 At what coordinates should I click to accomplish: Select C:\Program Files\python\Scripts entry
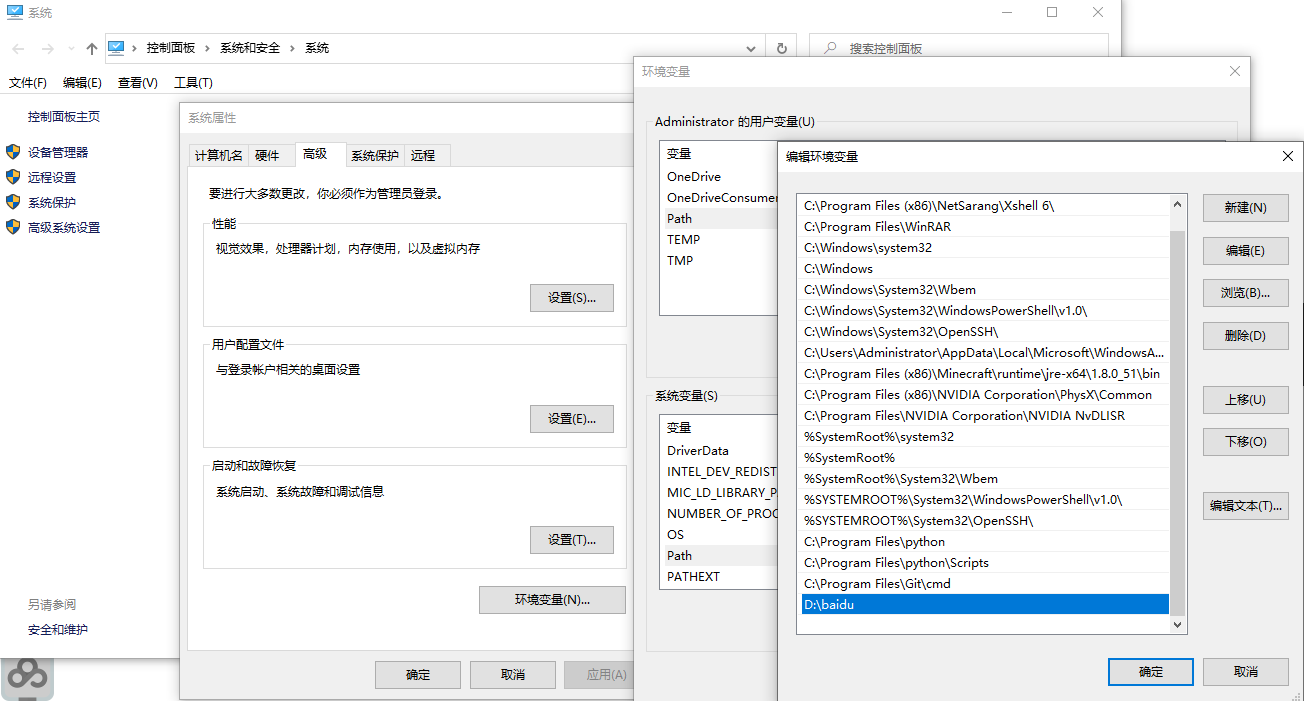[985, 562]
